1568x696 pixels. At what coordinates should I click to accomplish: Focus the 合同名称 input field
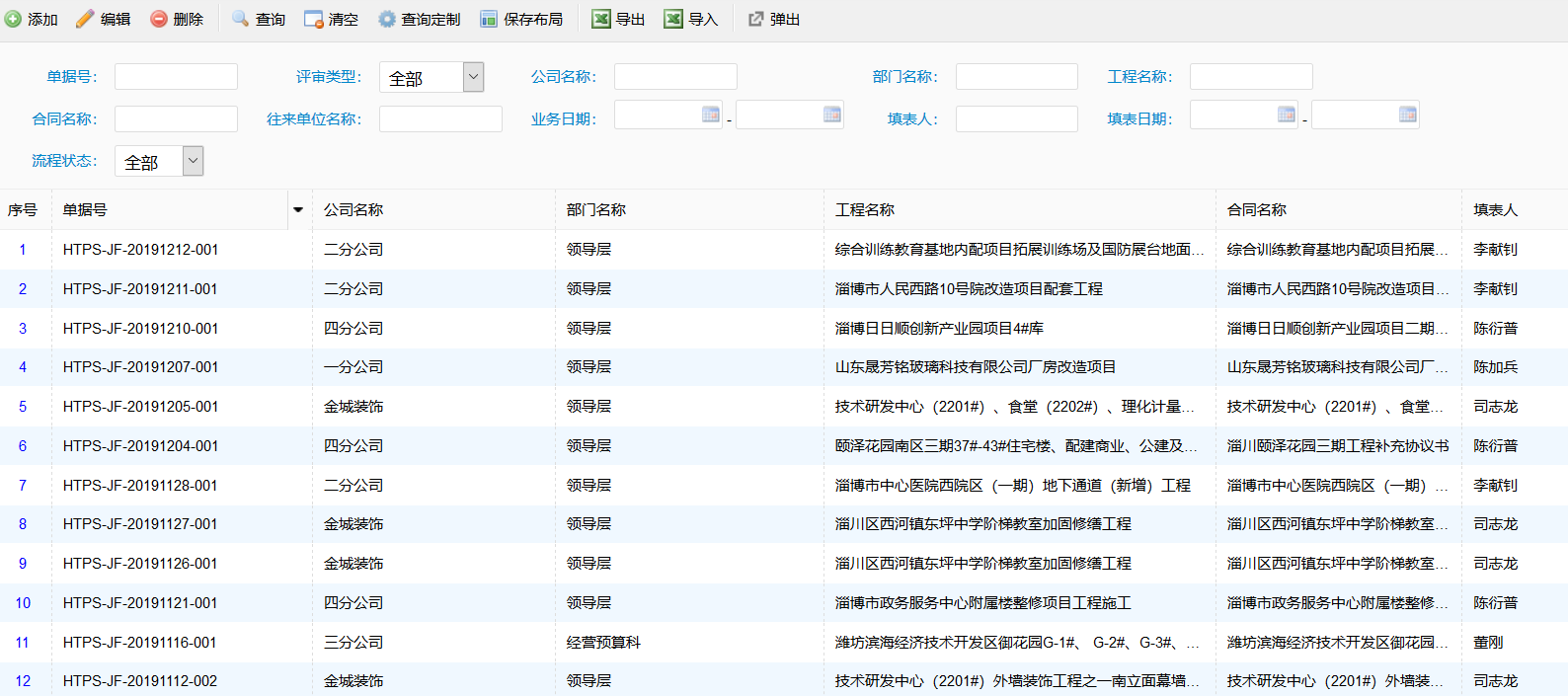pos(176,119)
